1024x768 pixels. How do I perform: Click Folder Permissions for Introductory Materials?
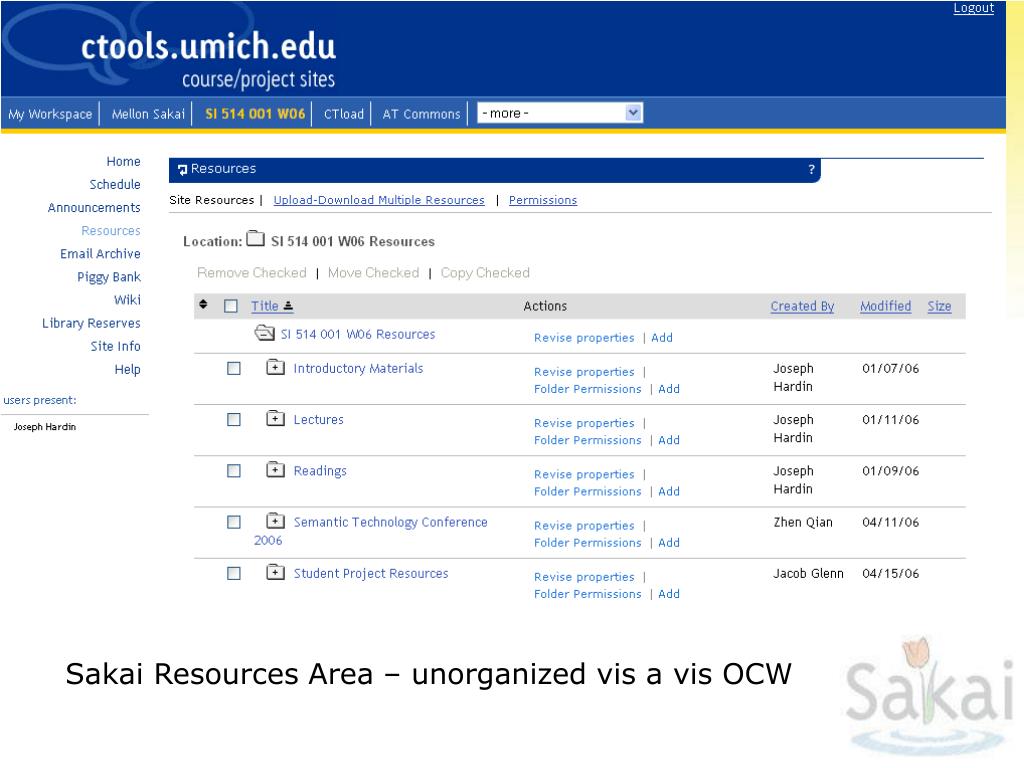click(x=588, y=389)
